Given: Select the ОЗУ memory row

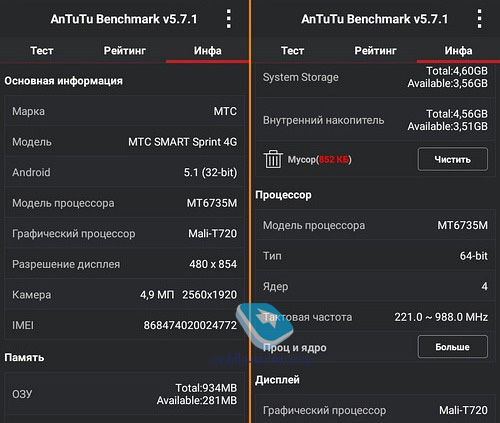Looking at the screenshot, I should (x=124, y=394).
